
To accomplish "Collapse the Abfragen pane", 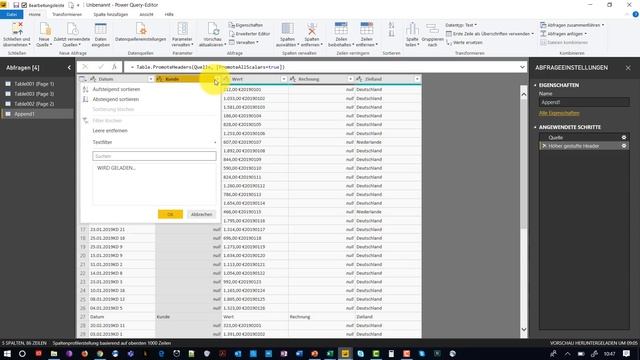I will 69,68.
